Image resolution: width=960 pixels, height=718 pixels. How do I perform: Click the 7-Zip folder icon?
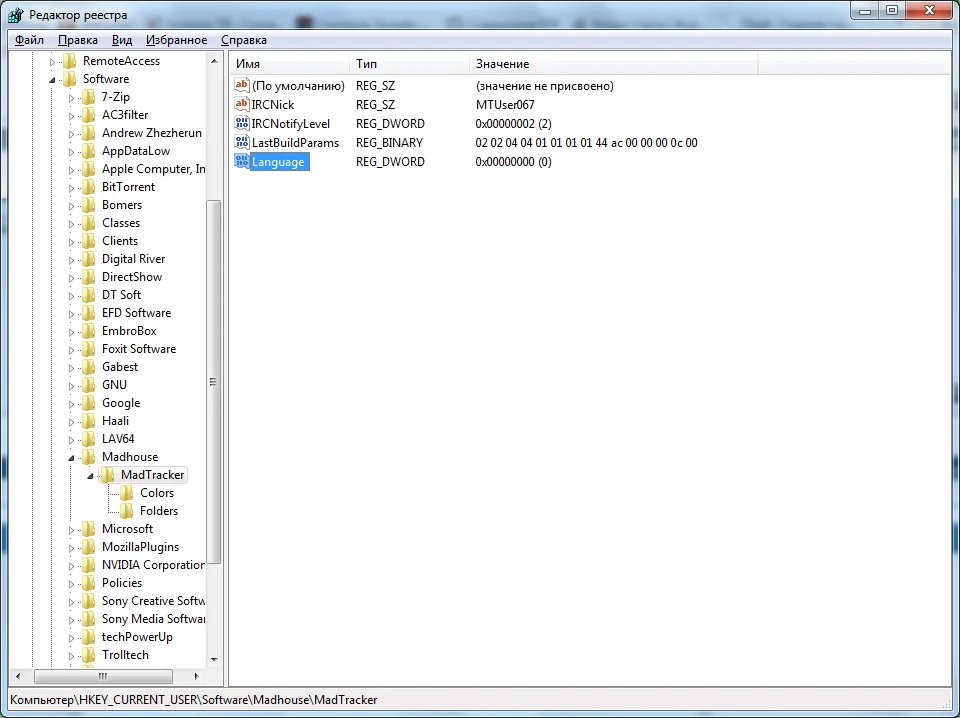[x=89, y=97]
